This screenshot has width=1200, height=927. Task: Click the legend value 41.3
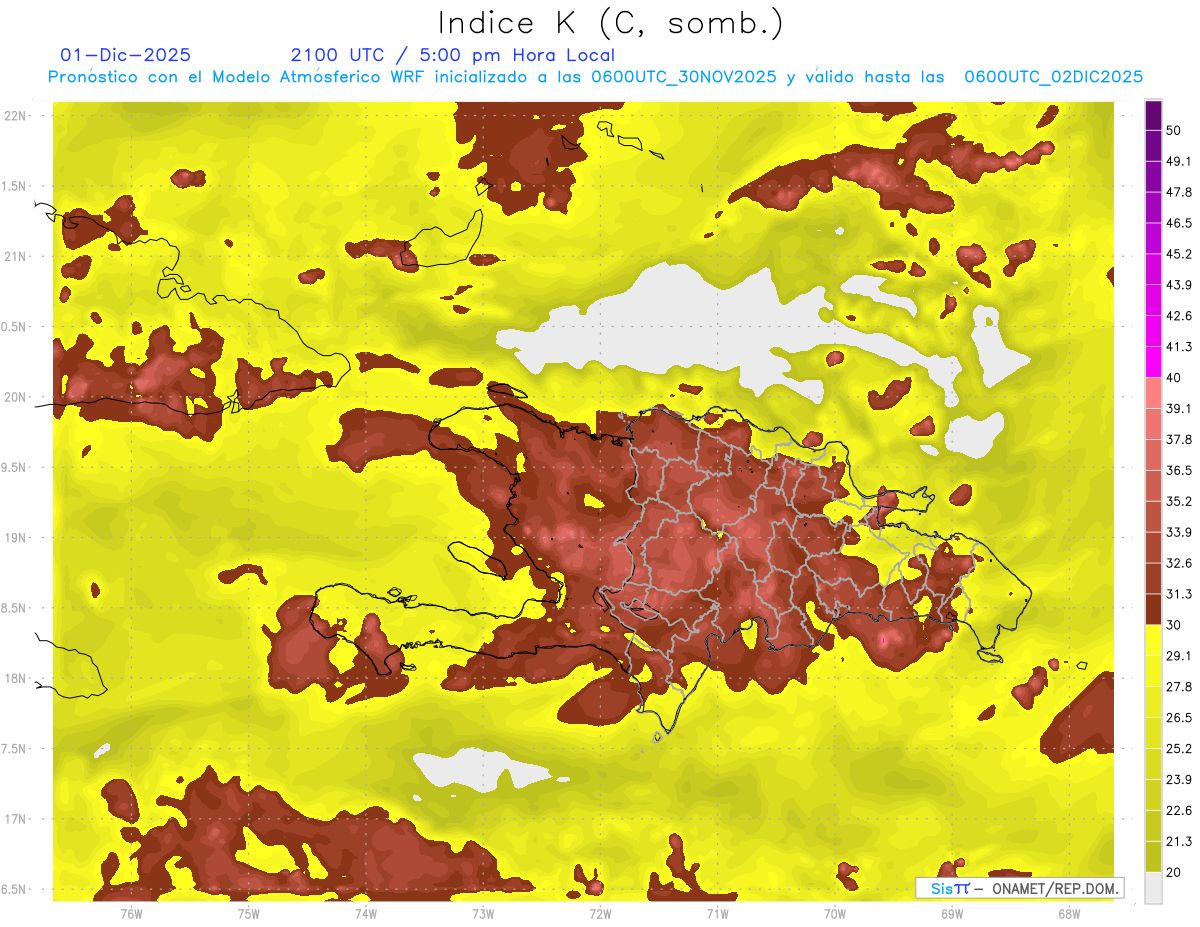tap(1178, 347)
